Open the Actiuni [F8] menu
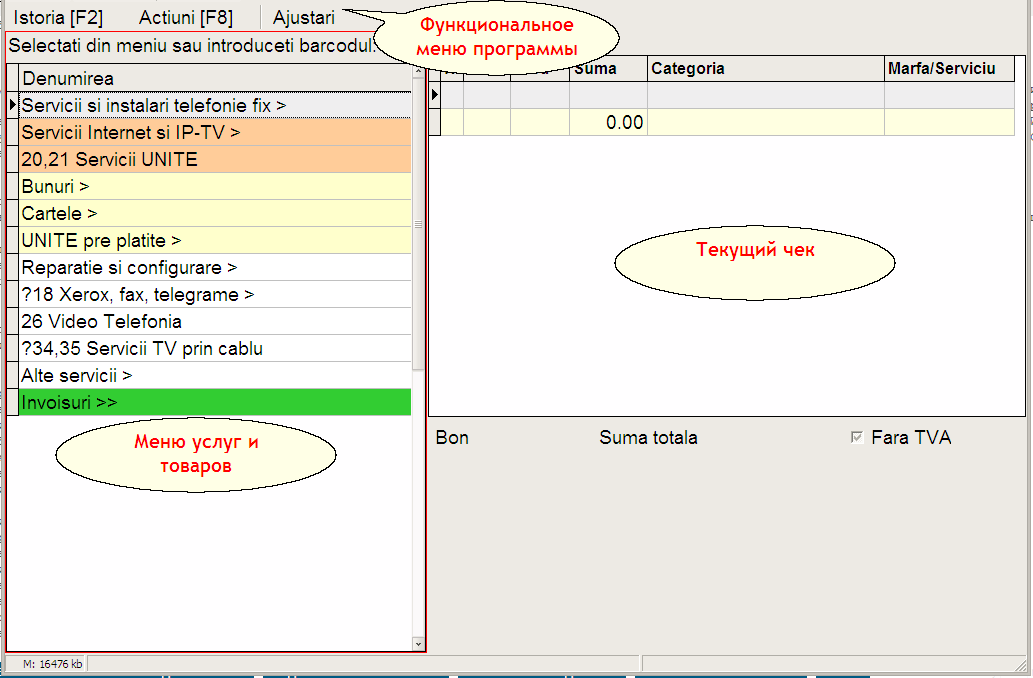Image resolution: width=1033 pixels, height=678 pixels. [x=186, y=17]
